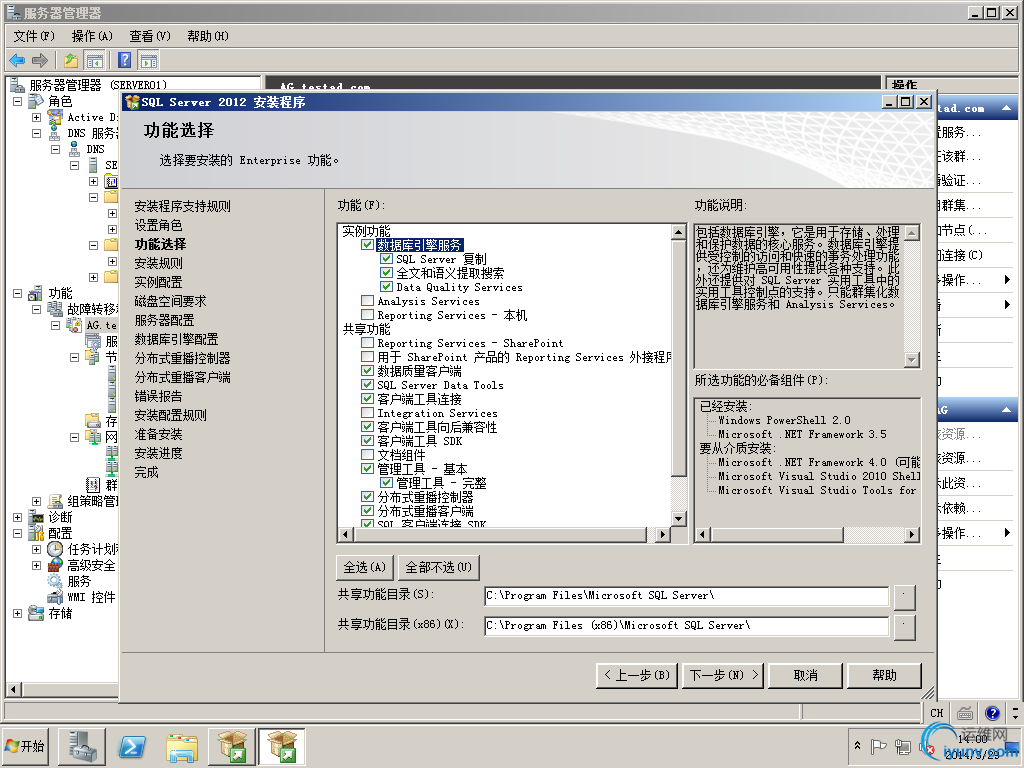Uncheck the SQL Server 复制 feature

(384, 258)
